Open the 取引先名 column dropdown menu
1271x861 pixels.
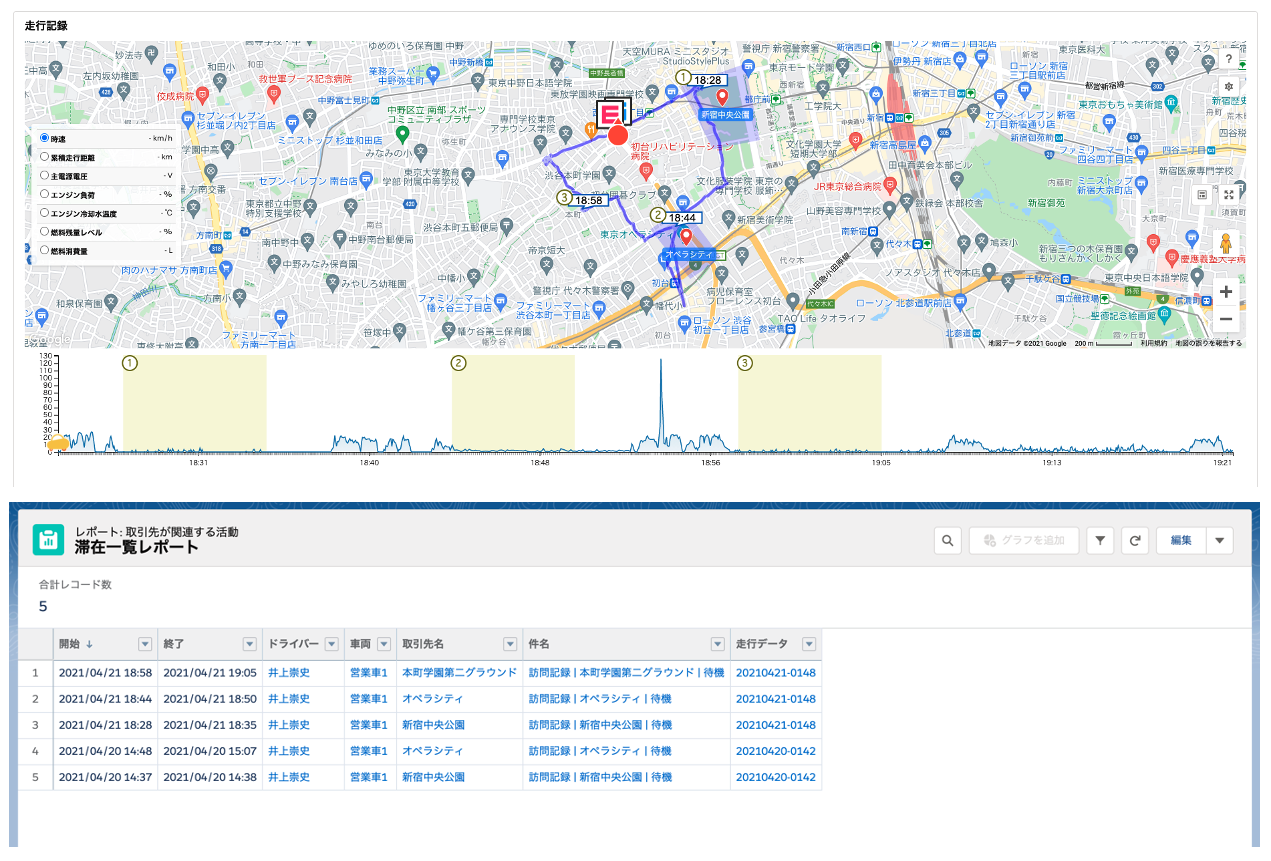[509, 645]
